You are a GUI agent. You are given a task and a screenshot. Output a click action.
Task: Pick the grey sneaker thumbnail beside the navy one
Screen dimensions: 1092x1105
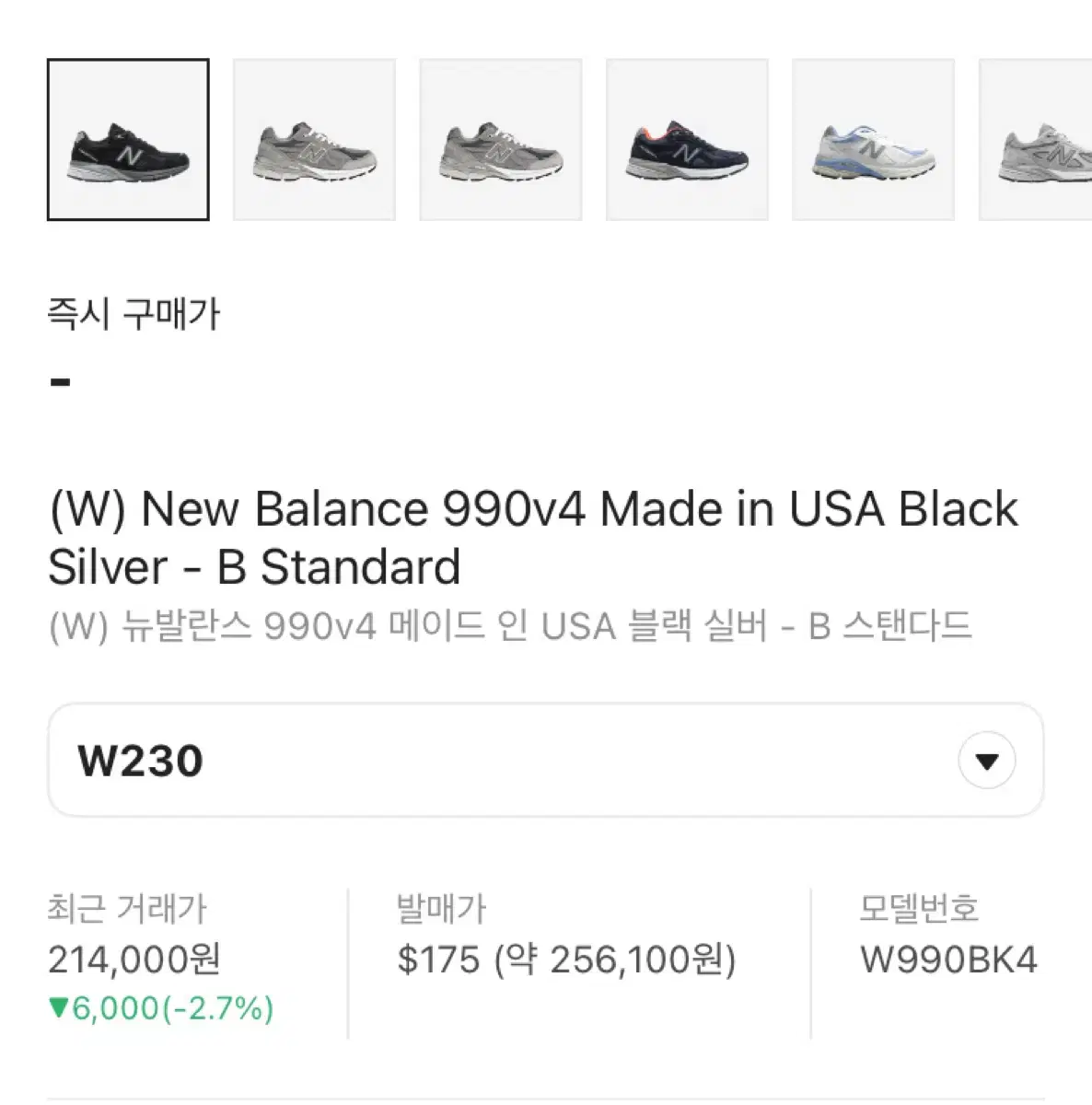500,140
